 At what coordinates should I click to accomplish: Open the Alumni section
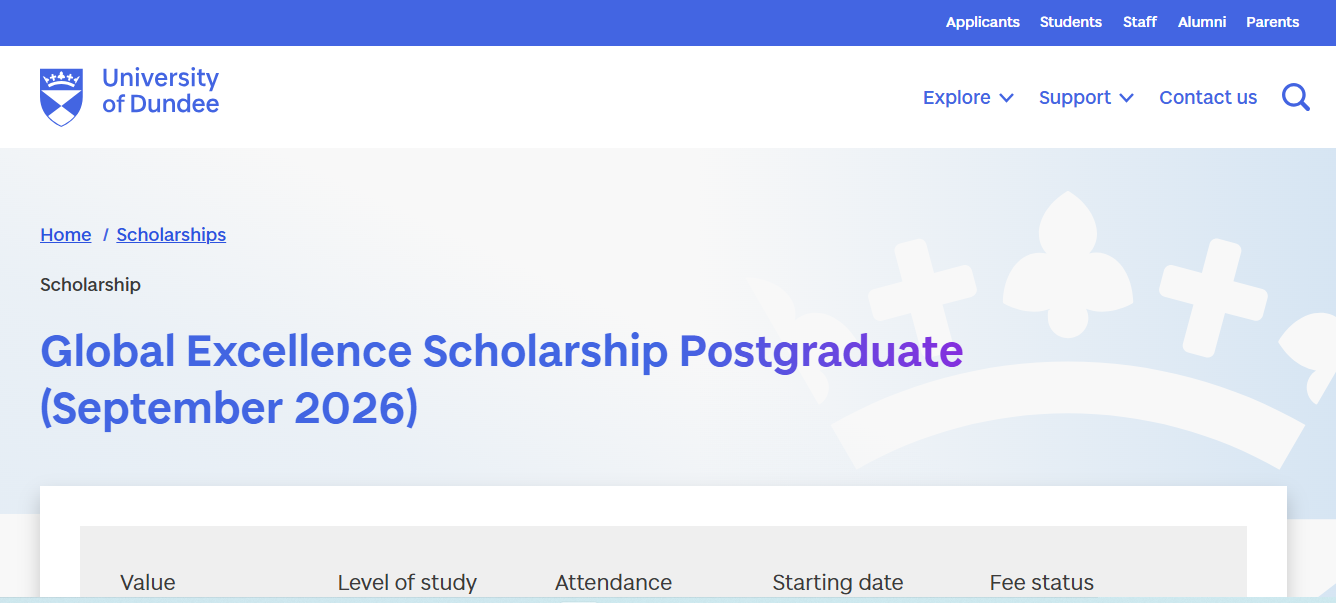tap(1201, 22)
